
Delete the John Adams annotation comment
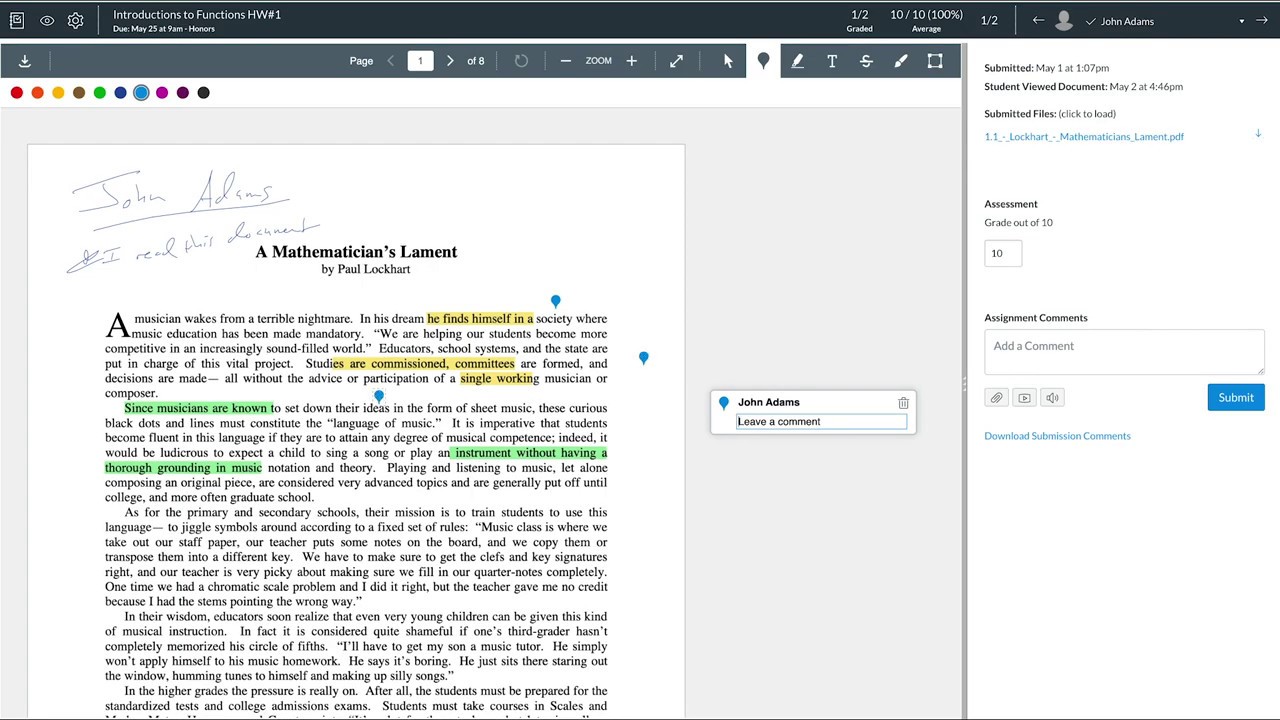[x=903, y=403]
